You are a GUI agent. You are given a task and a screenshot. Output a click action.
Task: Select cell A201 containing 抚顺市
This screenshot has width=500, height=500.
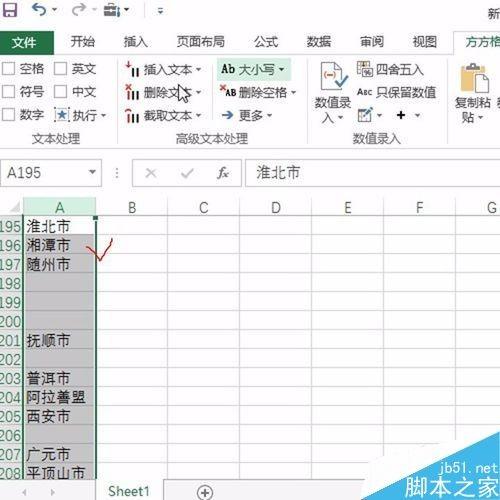(x=60, y=340)
